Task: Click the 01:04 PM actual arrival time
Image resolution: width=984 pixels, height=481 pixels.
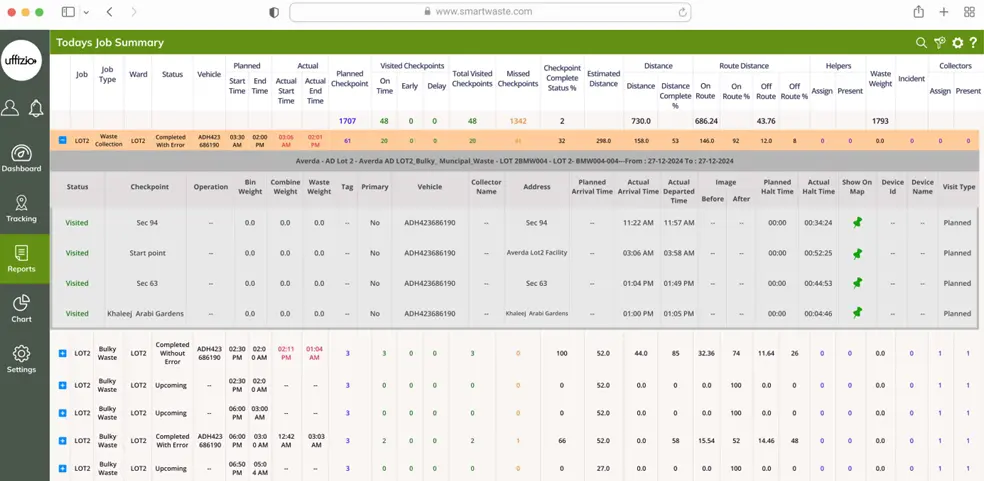Action: (x=638, y=283)
